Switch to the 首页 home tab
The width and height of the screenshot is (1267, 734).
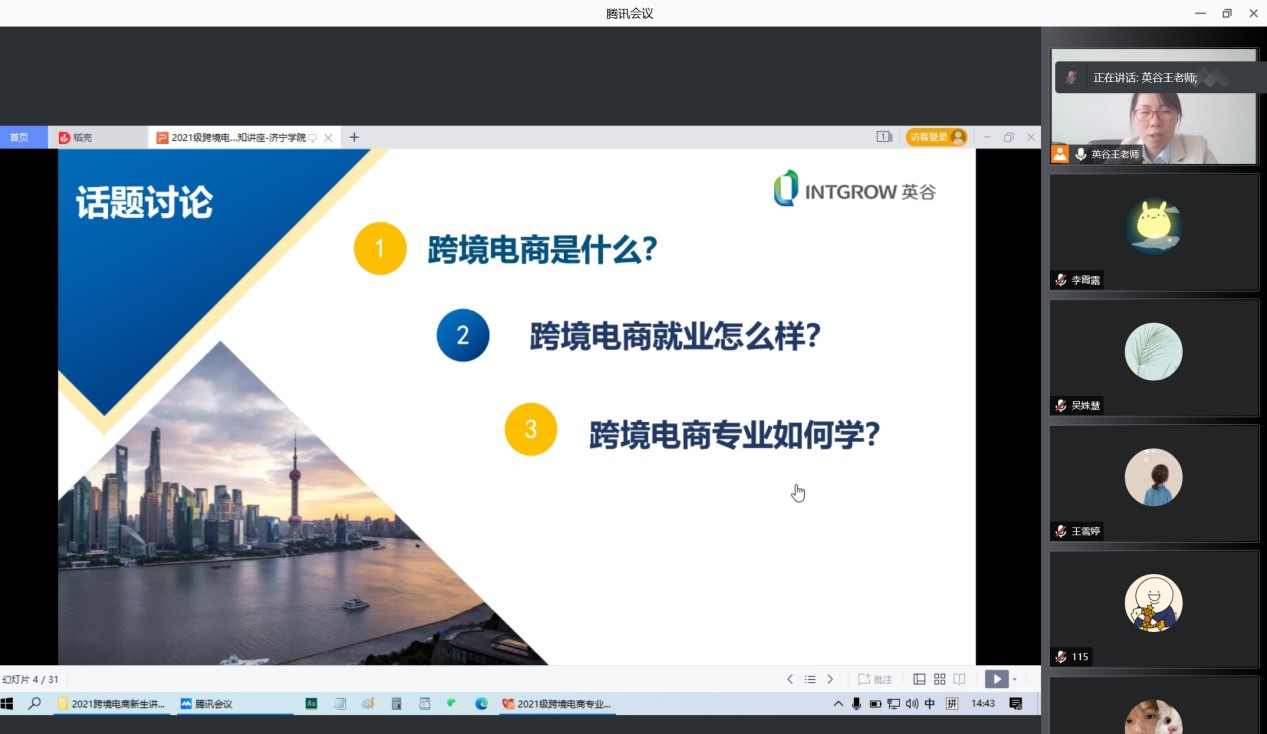point(20,137)
